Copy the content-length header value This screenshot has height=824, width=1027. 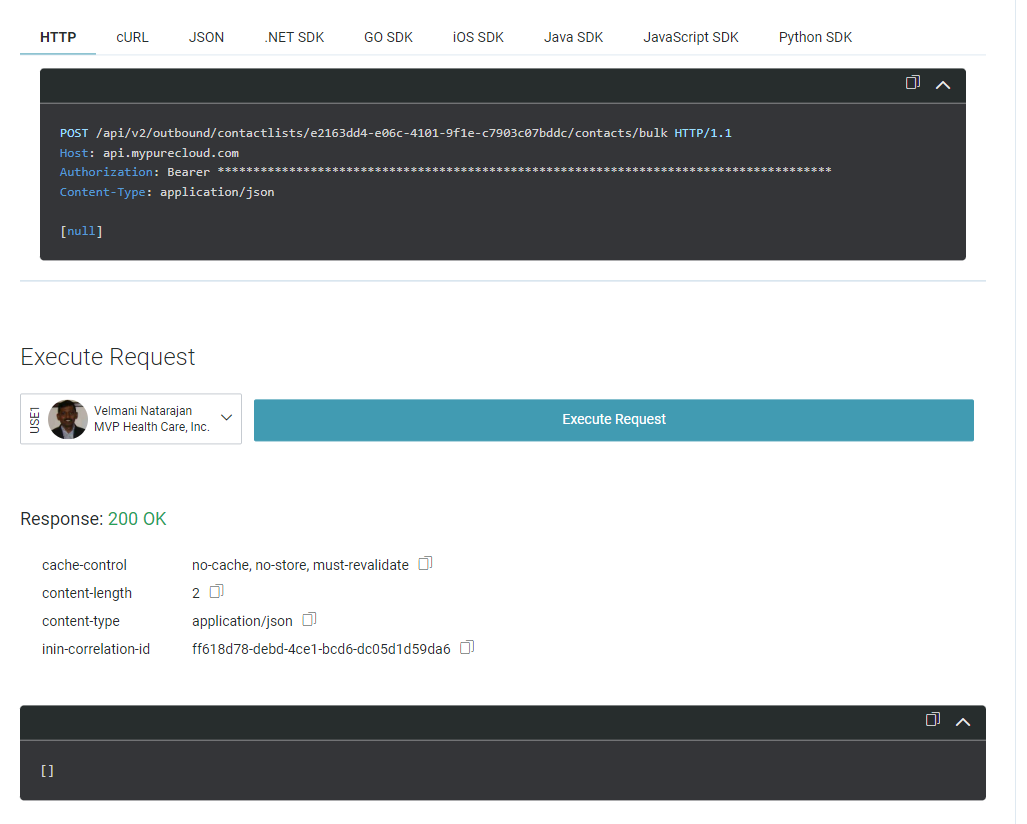(216, 592)
